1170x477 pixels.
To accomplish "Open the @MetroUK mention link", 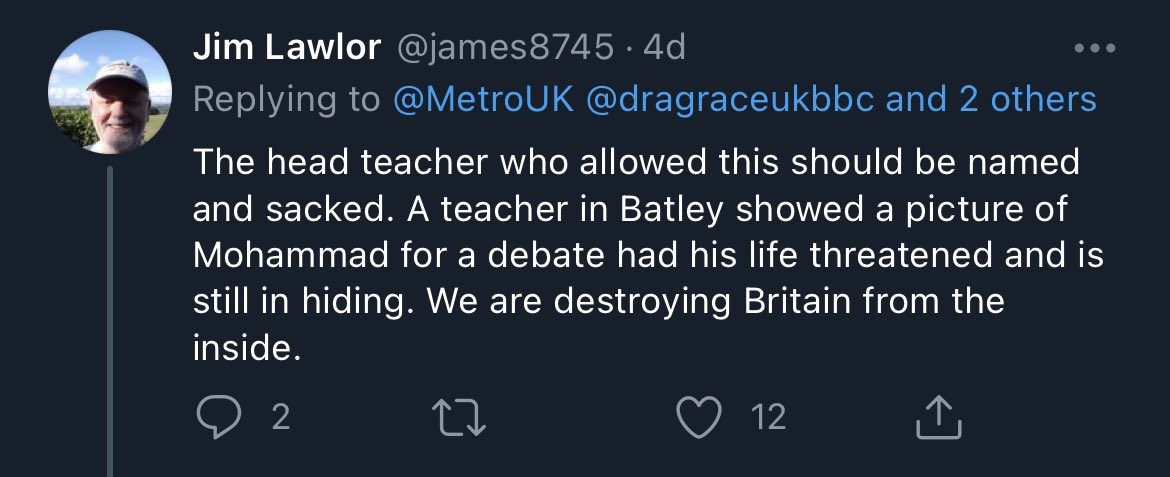I will (x=483, y=99).
